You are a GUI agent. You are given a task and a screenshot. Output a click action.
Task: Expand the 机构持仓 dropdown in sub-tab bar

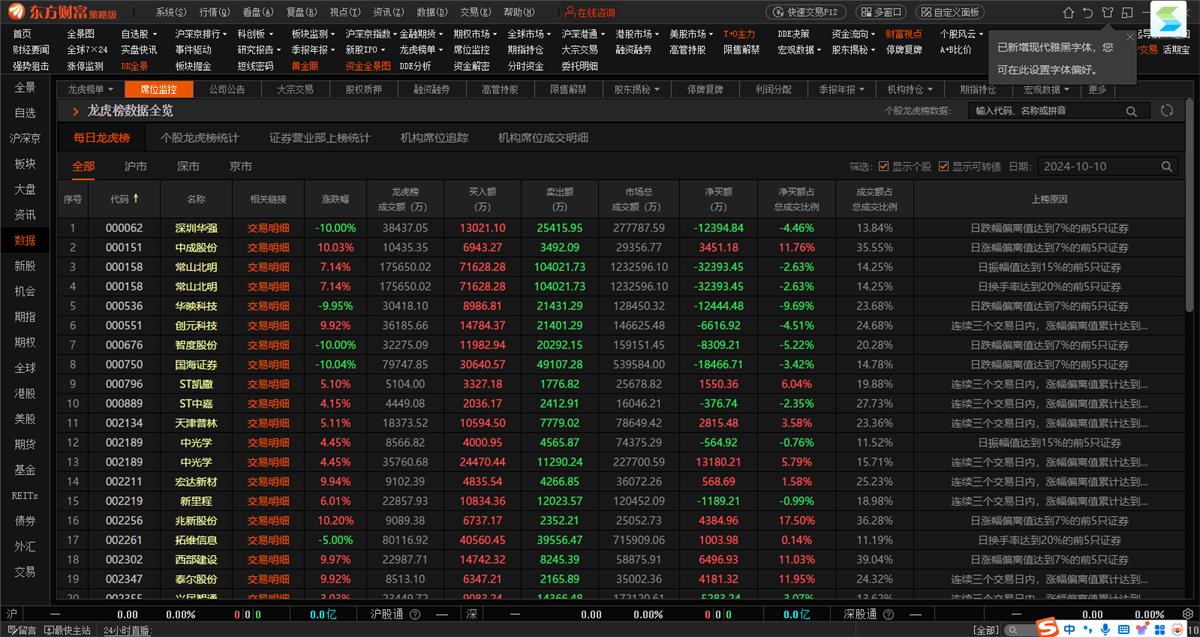(x=909, y=89)
